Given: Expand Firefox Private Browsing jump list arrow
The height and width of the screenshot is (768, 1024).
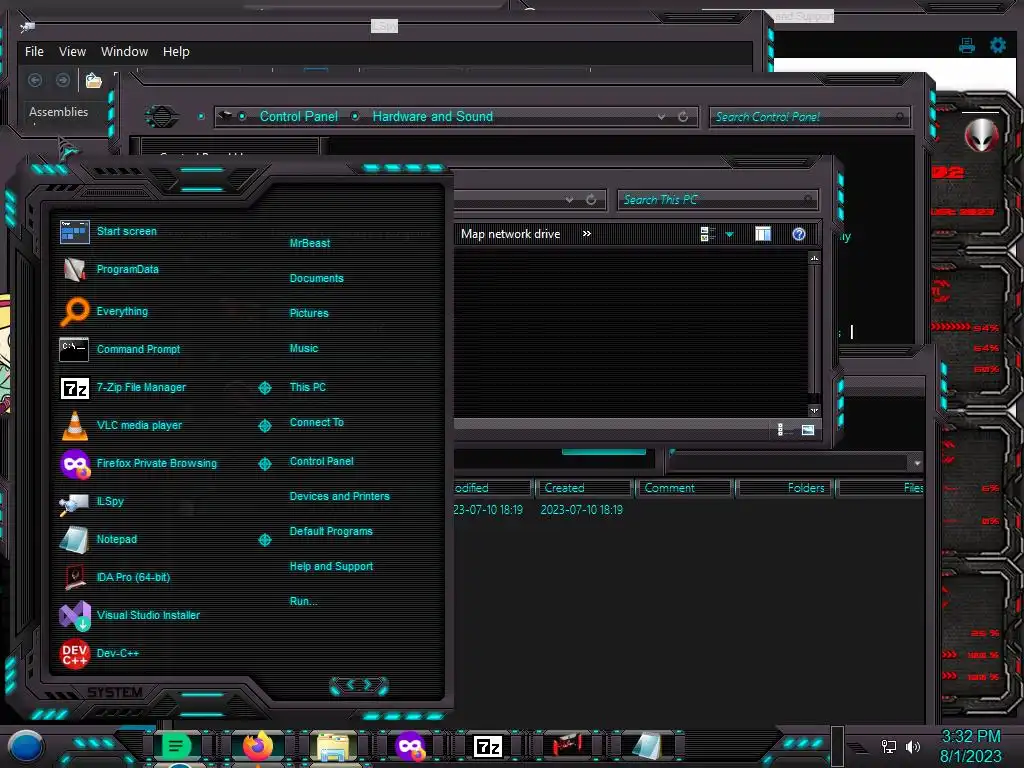Looking at the screenshot, I should 264,464.
